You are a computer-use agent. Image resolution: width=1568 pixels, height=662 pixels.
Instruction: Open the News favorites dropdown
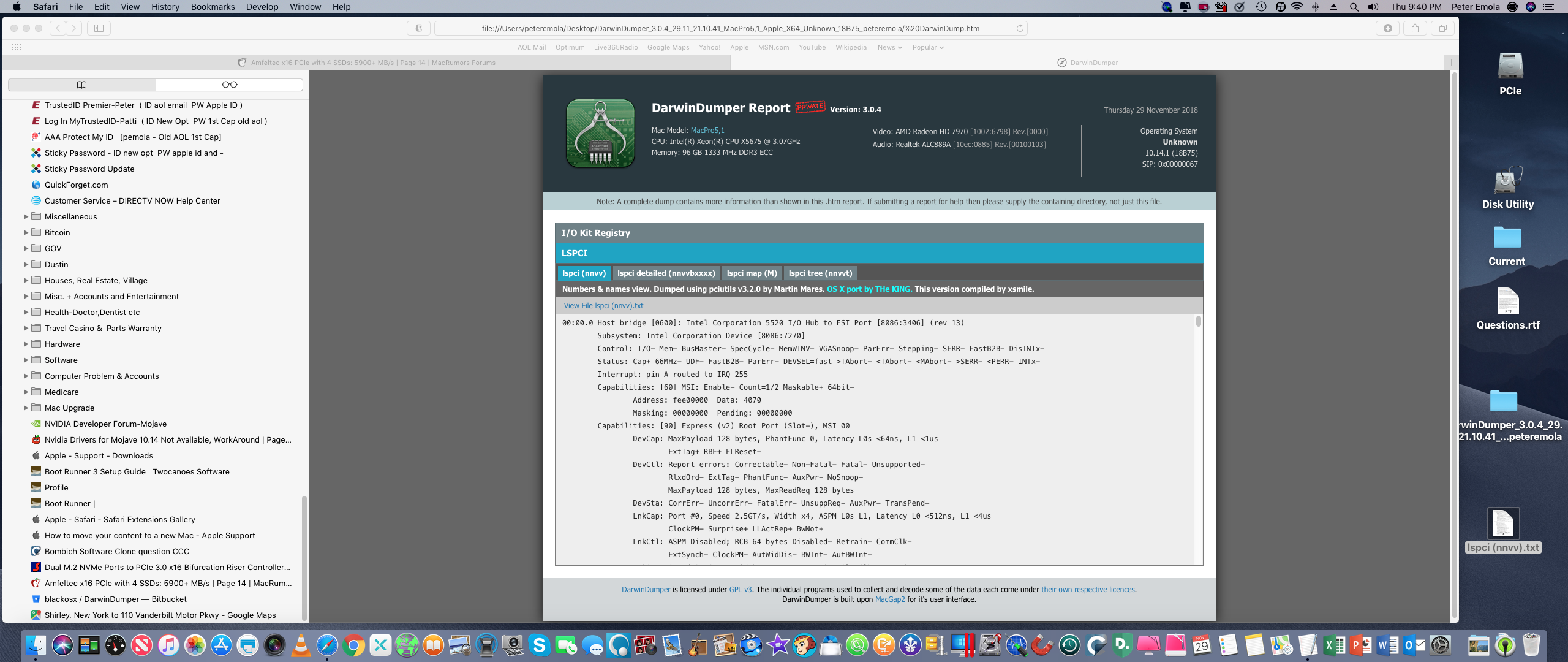[x=889, y=47]
